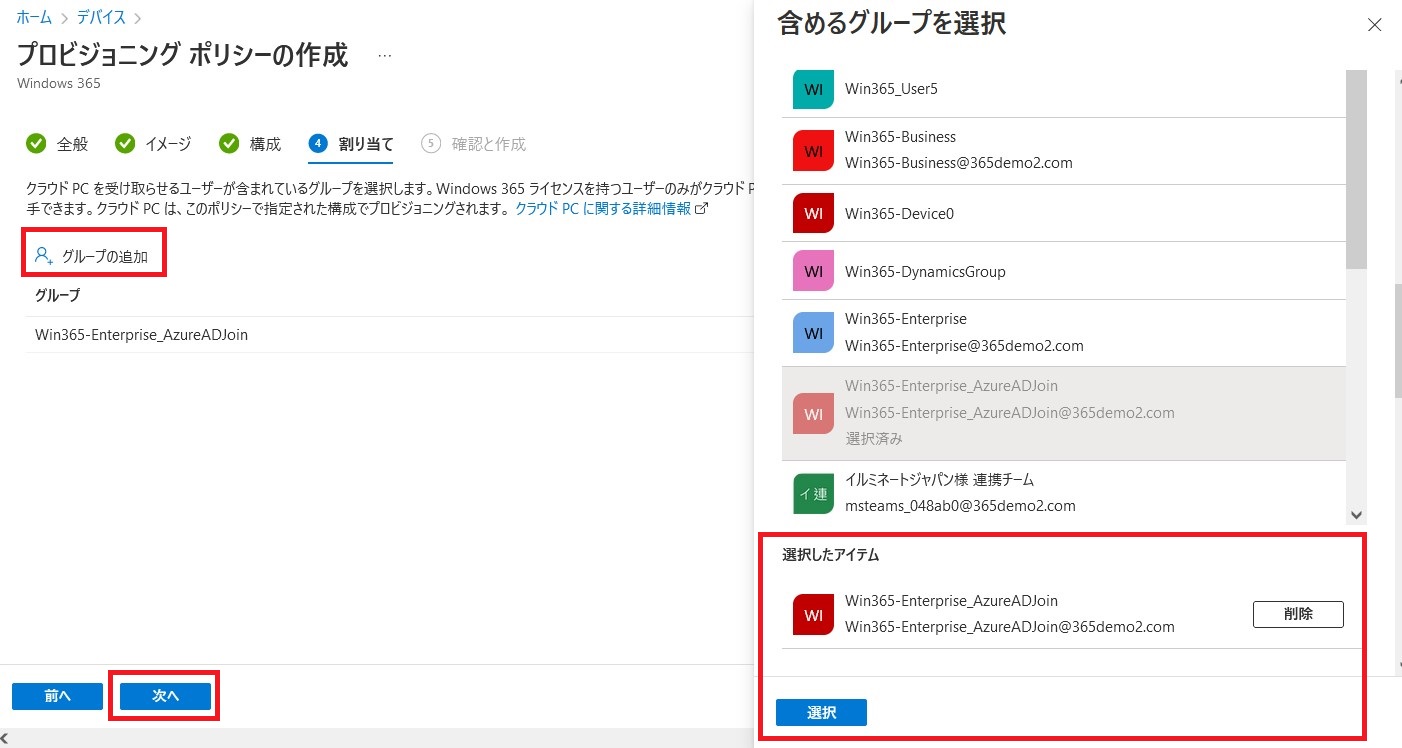
Task: Open クラウド PC に関する詳細情報 link
Action: [x=603, y=209]
